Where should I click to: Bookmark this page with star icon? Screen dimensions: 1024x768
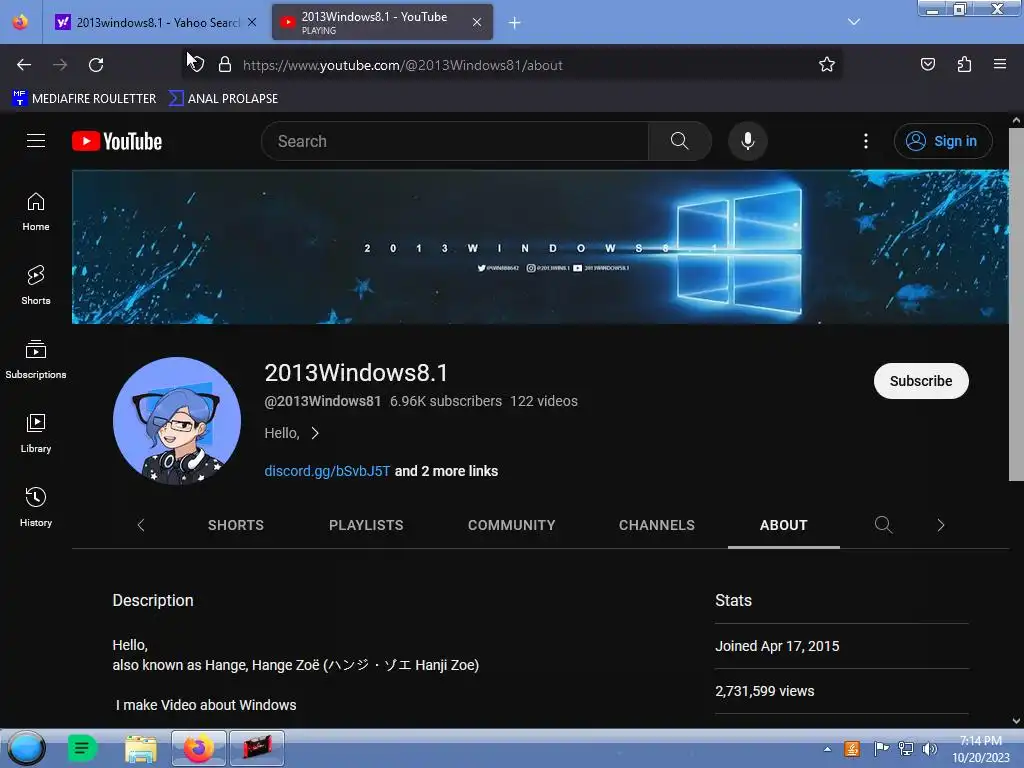pos(827,65)
